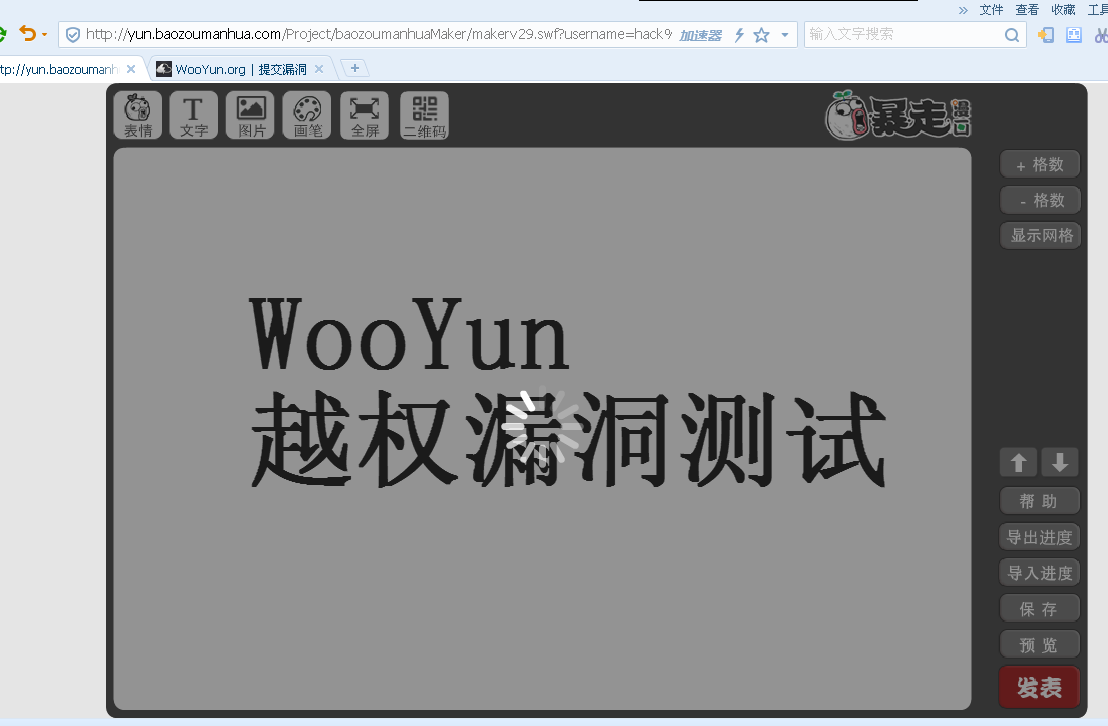Open the 文件 menu
The height and width of the screenshot is (726, 1108).
click(x=991, y=10)
